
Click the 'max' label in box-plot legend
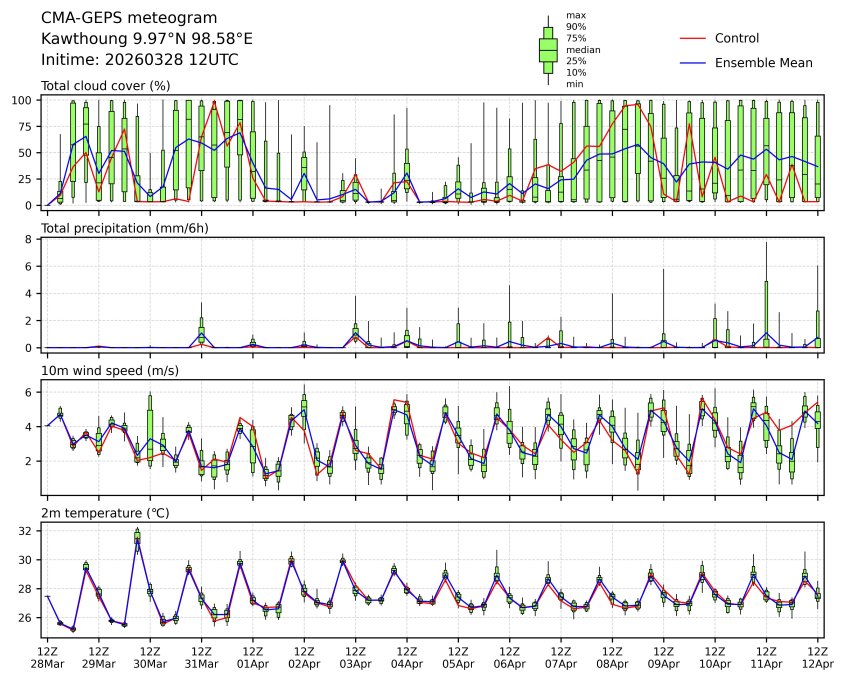tap(574, 15)
